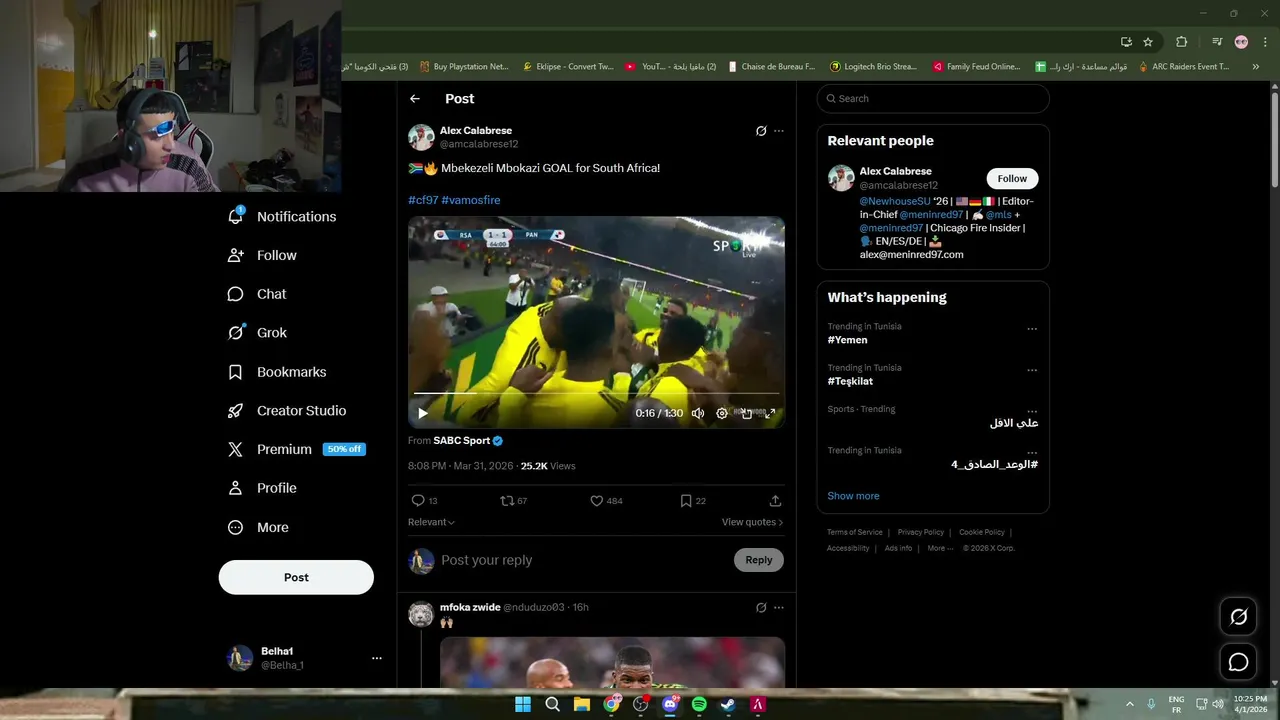Open Discord from the taskbar

coord(670,704)
